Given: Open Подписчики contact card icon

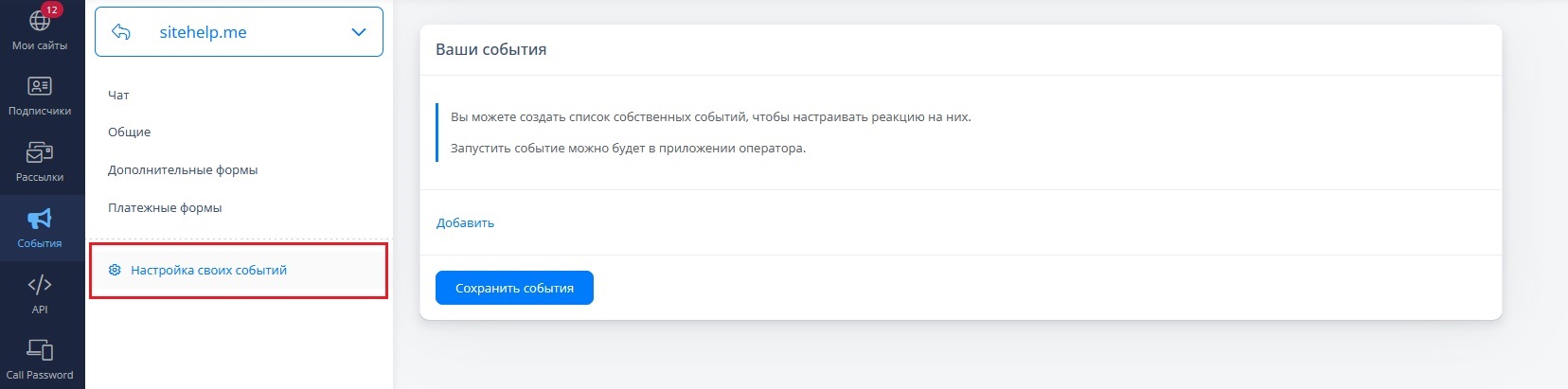Looking at the screenshot, I should (x=40, y=86).
